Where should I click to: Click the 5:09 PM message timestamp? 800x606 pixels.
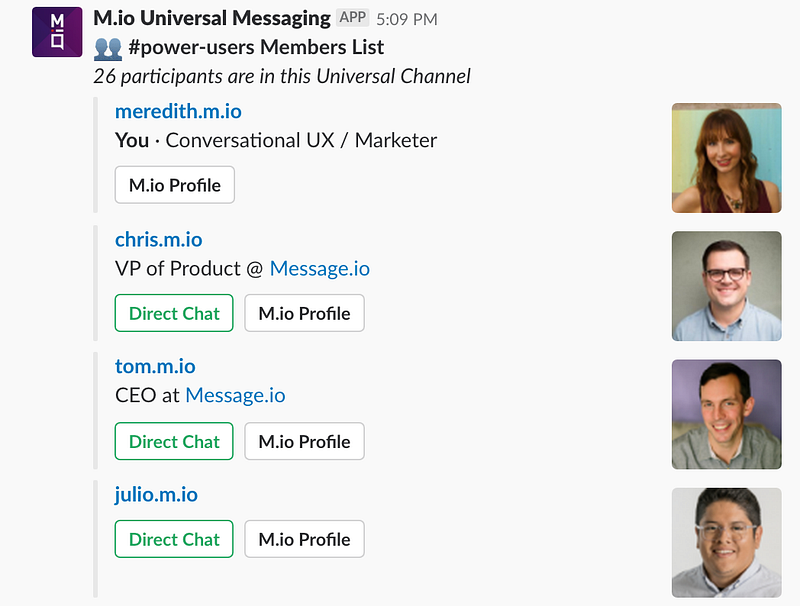click(x=407, y=19)
